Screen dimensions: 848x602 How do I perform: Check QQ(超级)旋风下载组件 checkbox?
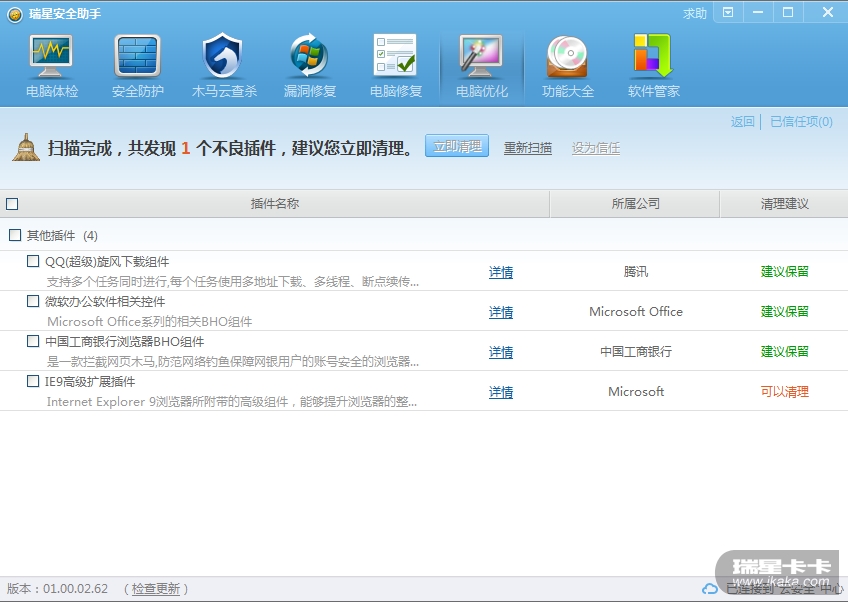[33, 261]
